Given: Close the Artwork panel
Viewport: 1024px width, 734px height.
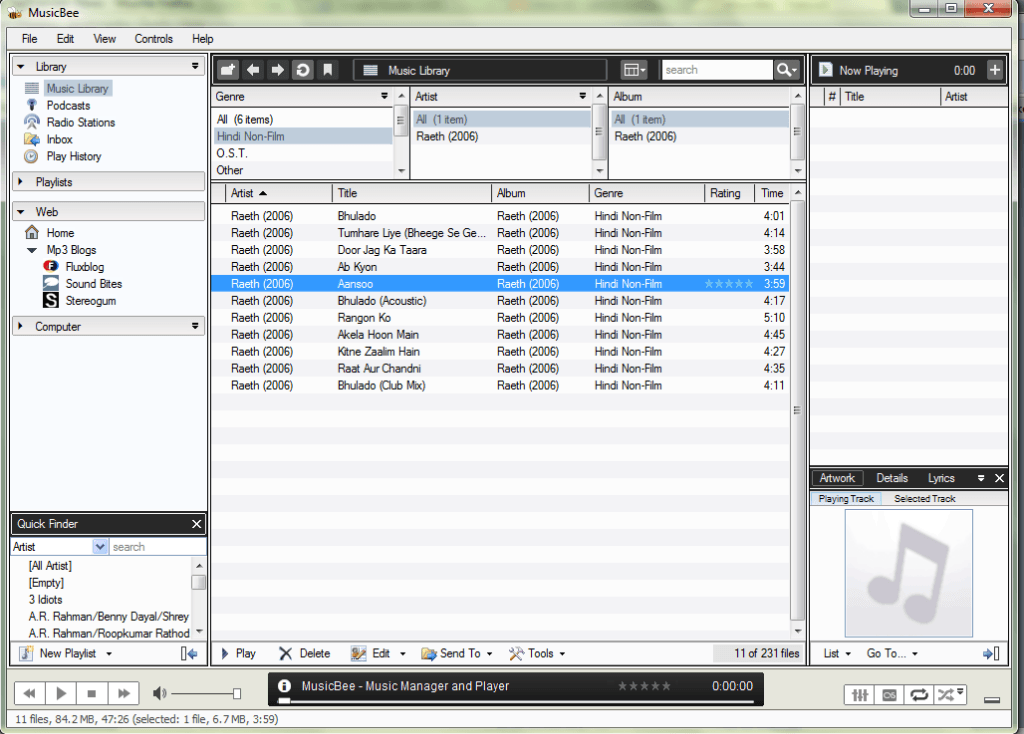Looking at the screenshot, I should (999, 478).
